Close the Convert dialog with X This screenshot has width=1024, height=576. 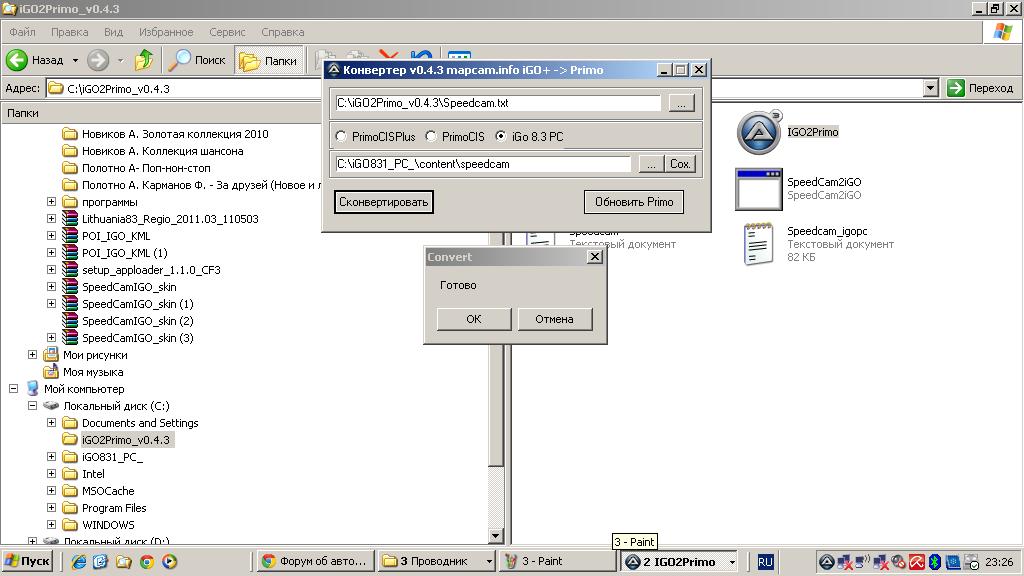[x=594, y=257]
